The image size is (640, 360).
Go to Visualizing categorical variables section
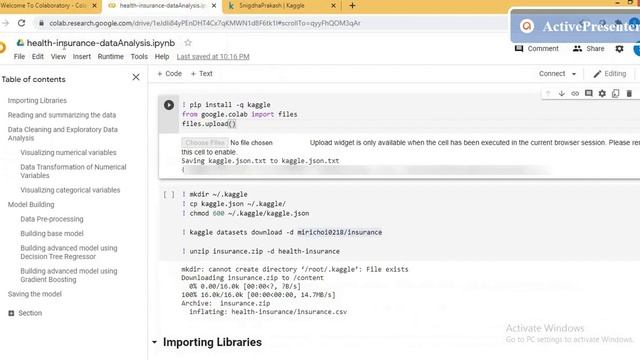70,190
